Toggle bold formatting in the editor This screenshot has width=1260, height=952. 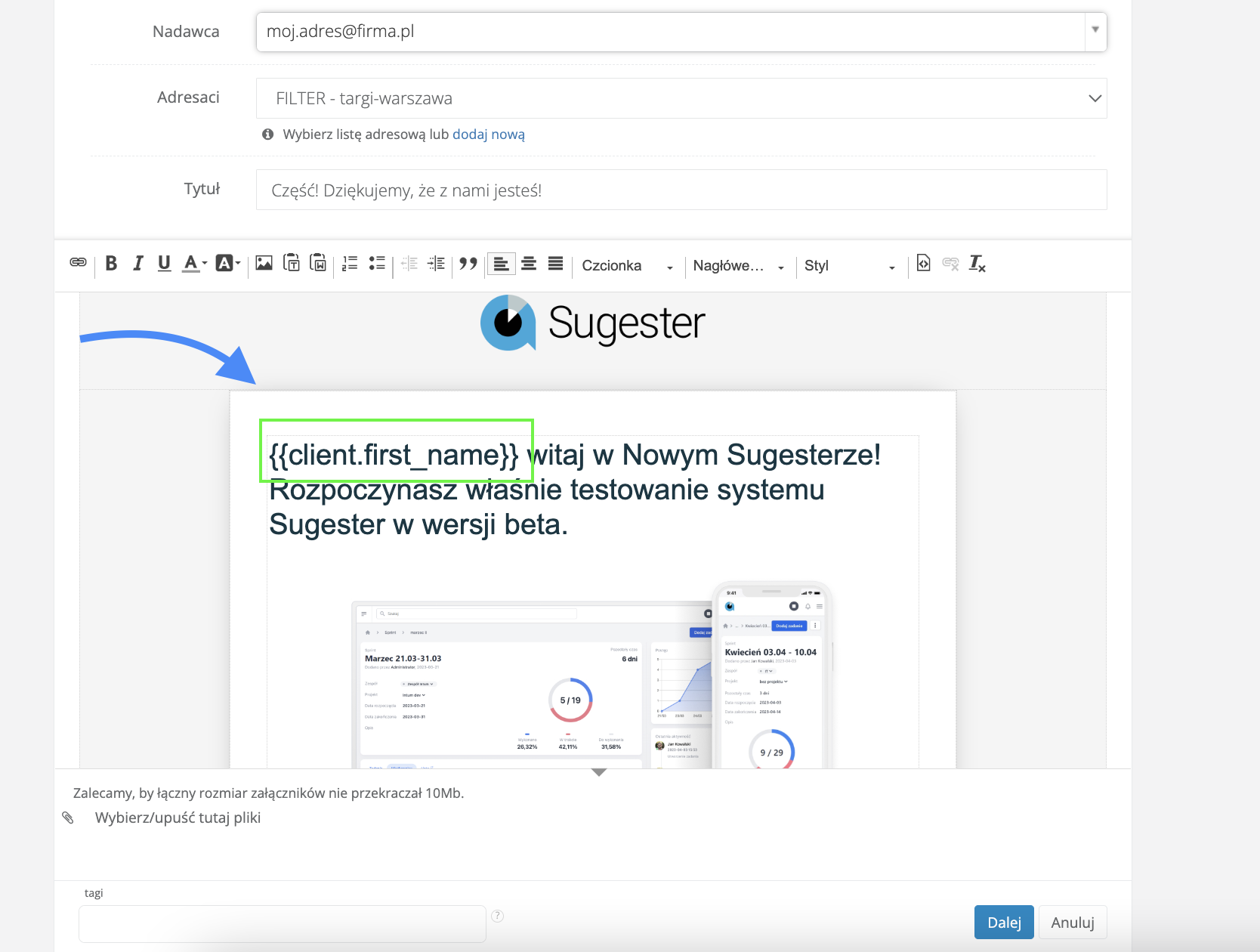[x=111, y=263]
